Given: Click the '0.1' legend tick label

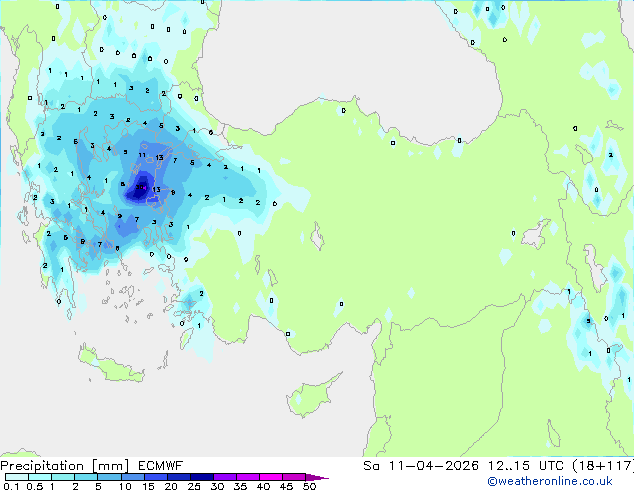Looking at the screenshot, I should point(11,486).
